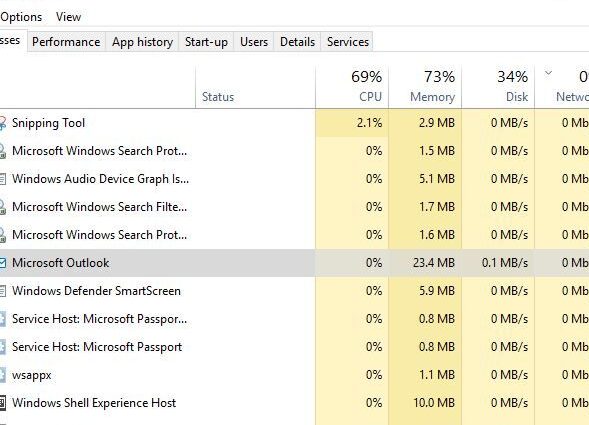
Task: Click the 34% total disk usage figure
Action: (x=512, y=77)
